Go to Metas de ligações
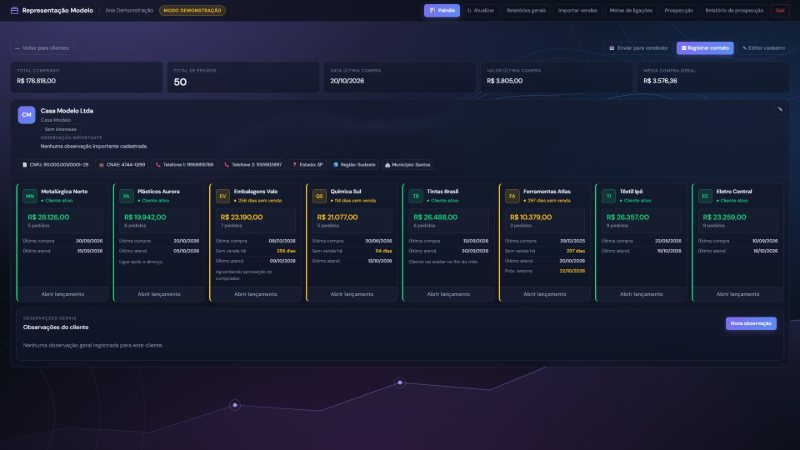The width and height of the screenshot is (800, 450). (x=631, y=10)
